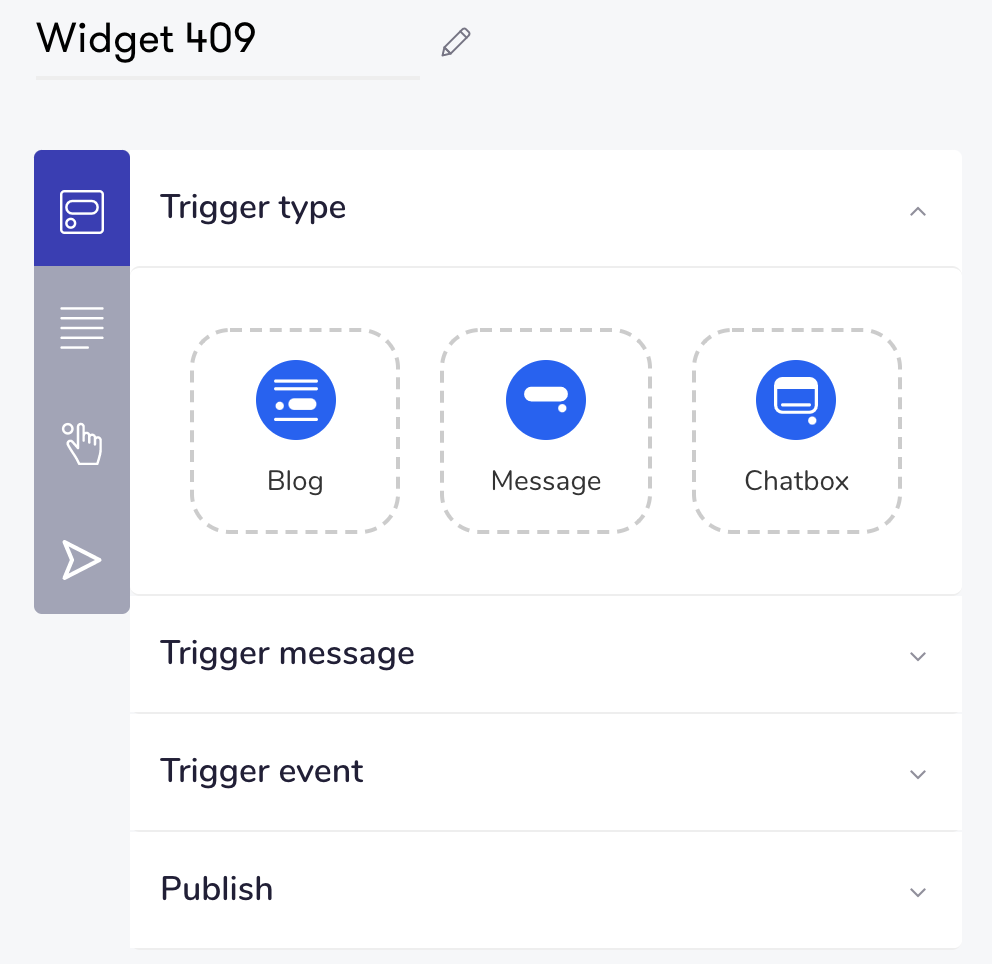Choose the Chatbox trigger type card

797,431
